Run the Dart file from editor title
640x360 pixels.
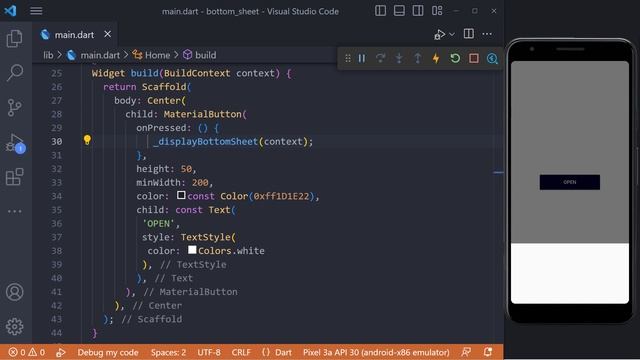point(439,34)
